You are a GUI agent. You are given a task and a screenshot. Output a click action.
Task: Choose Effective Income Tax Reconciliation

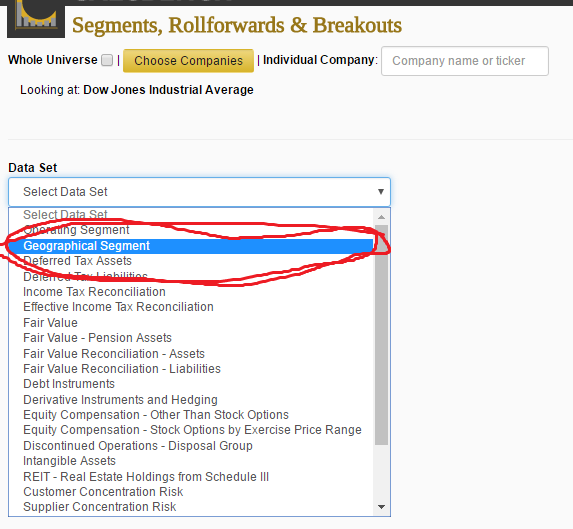[x=191, y=307]
